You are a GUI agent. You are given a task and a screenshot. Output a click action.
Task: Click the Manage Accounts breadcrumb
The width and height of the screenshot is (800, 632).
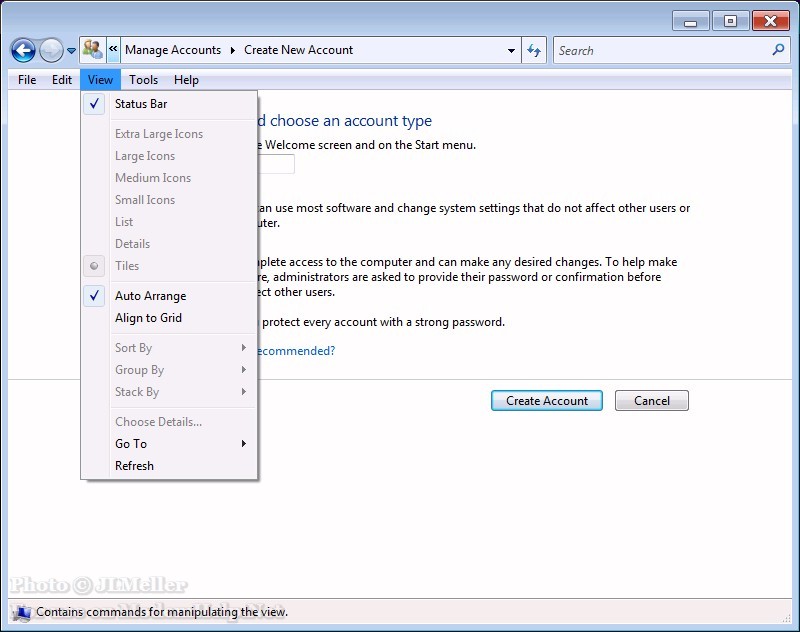(173, 50)
